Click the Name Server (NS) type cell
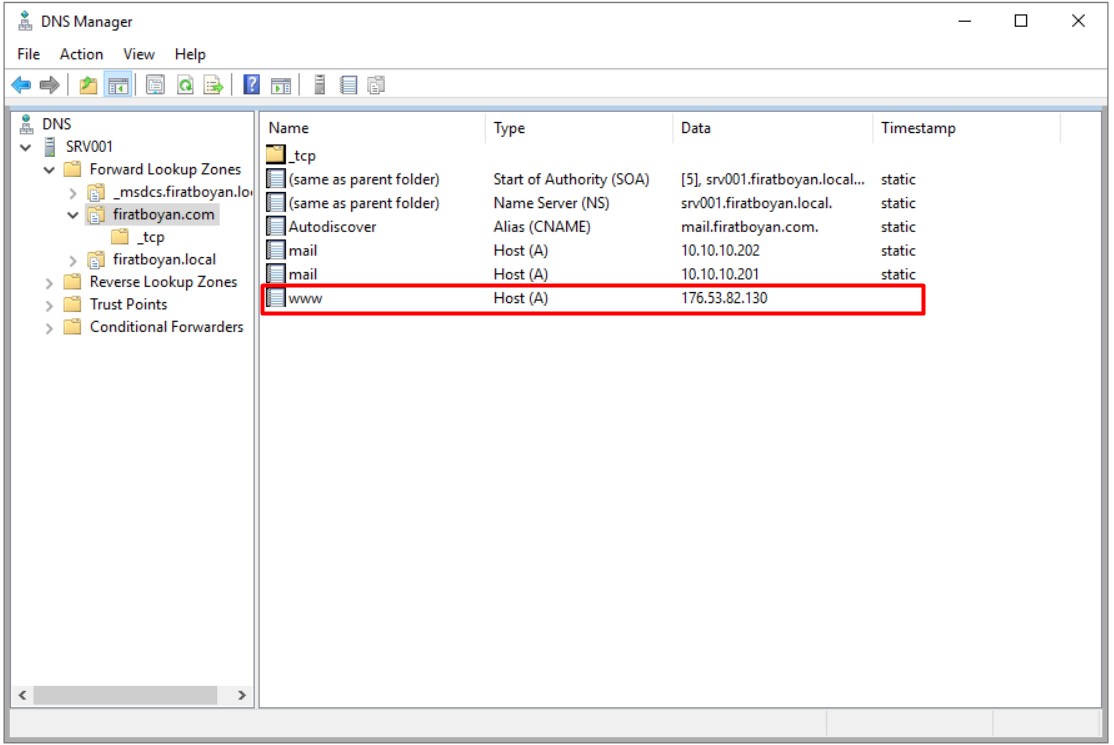The width and height of the screenshot is (1114, 745). [x=551, y=202]
